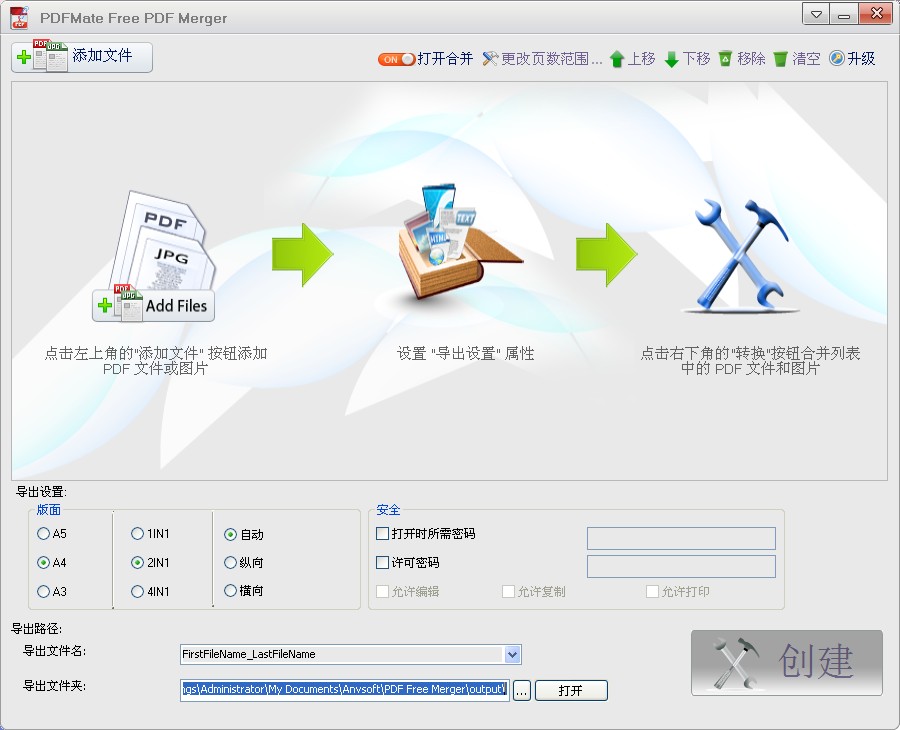Select the 2IN1 layout radio
Screen dimensions: 900x730
tap(137, 562)
